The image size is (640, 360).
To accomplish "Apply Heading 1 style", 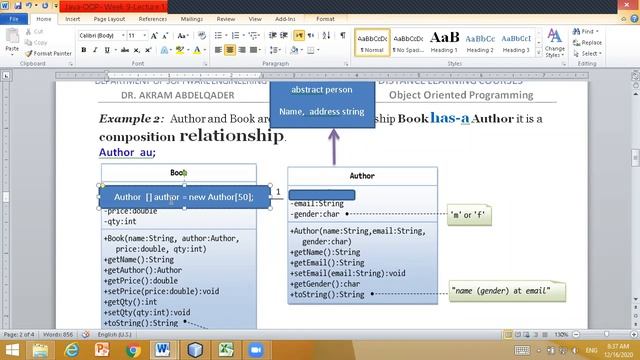I will point(444,42).
